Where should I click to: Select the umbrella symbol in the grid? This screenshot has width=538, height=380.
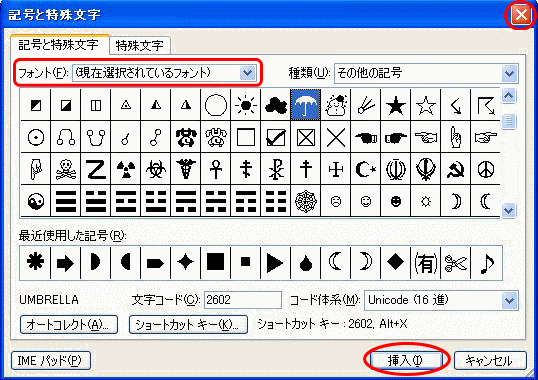click(305, 105)
